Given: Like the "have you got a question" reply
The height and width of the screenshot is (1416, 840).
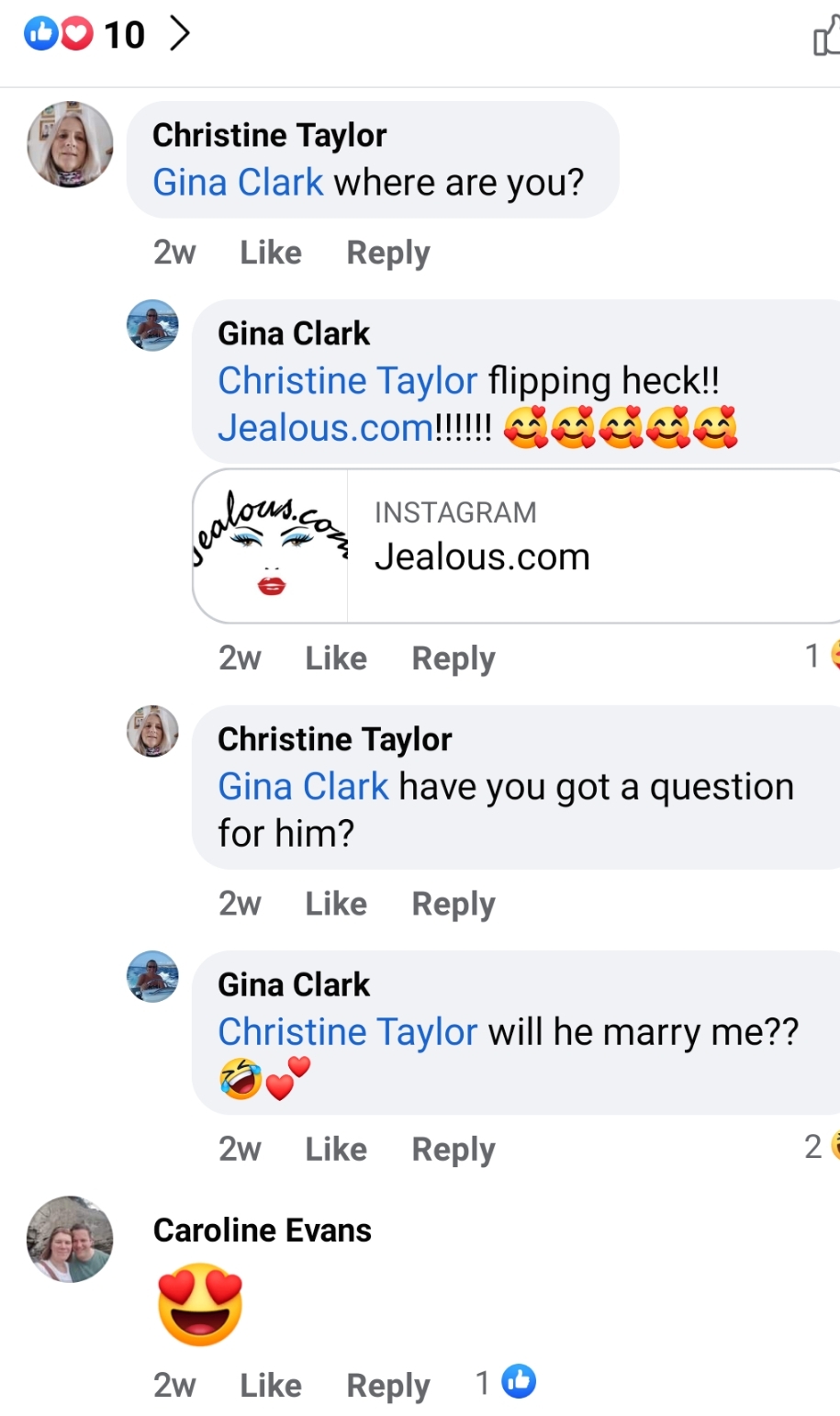Looking at the screenshot, I should click(336, 904).
